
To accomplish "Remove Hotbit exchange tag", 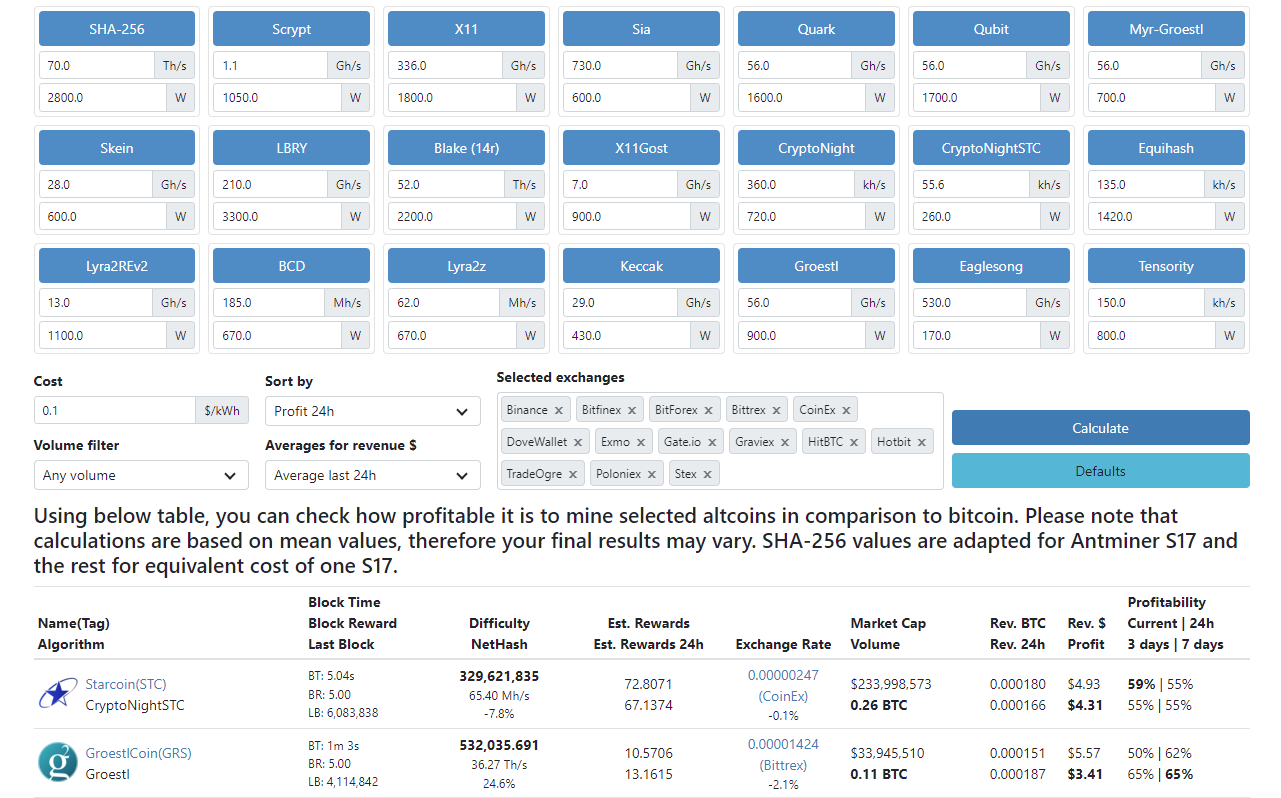I will coord(922,442).
